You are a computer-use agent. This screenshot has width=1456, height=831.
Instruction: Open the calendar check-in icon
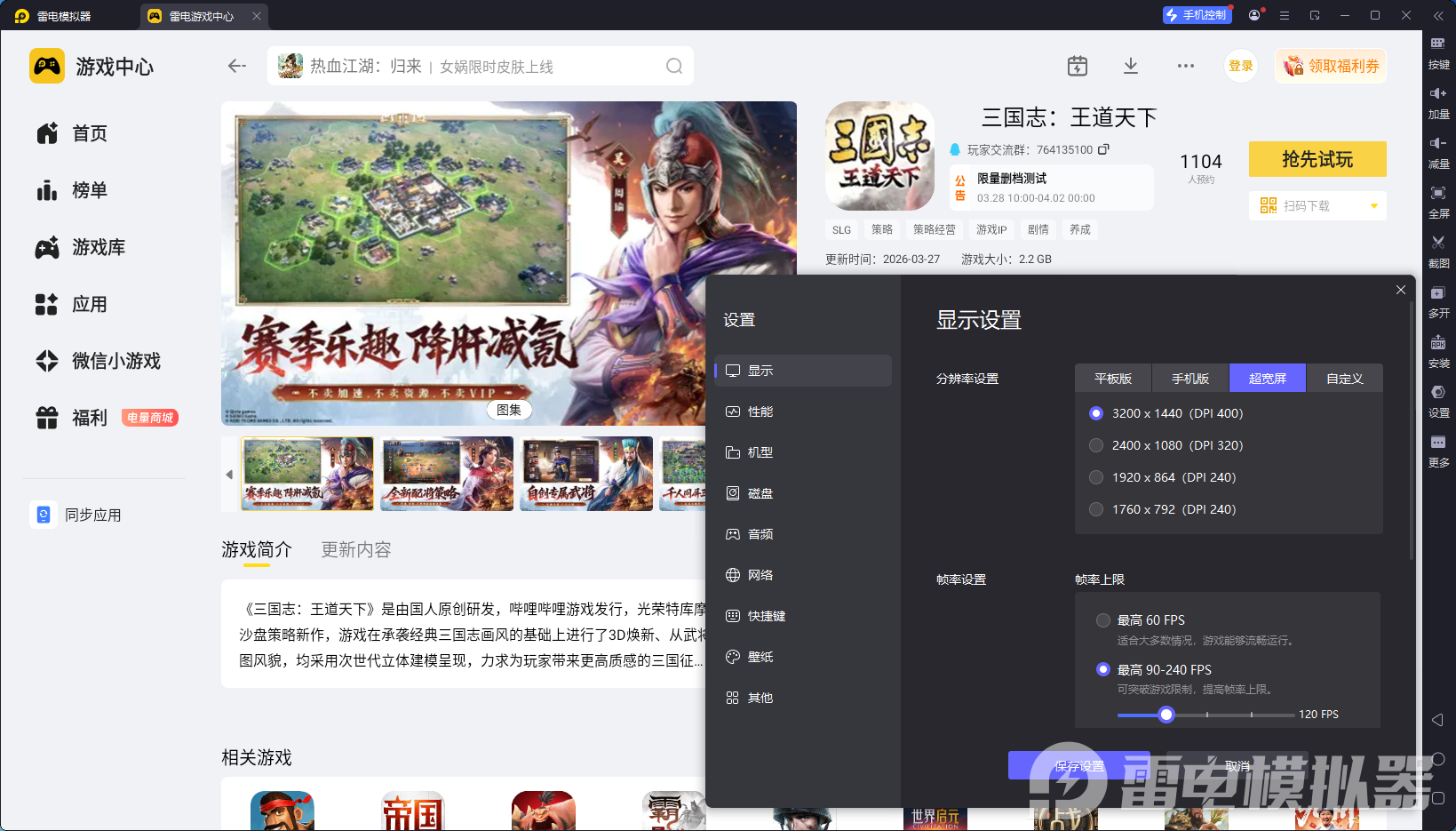coord(1077,66)
